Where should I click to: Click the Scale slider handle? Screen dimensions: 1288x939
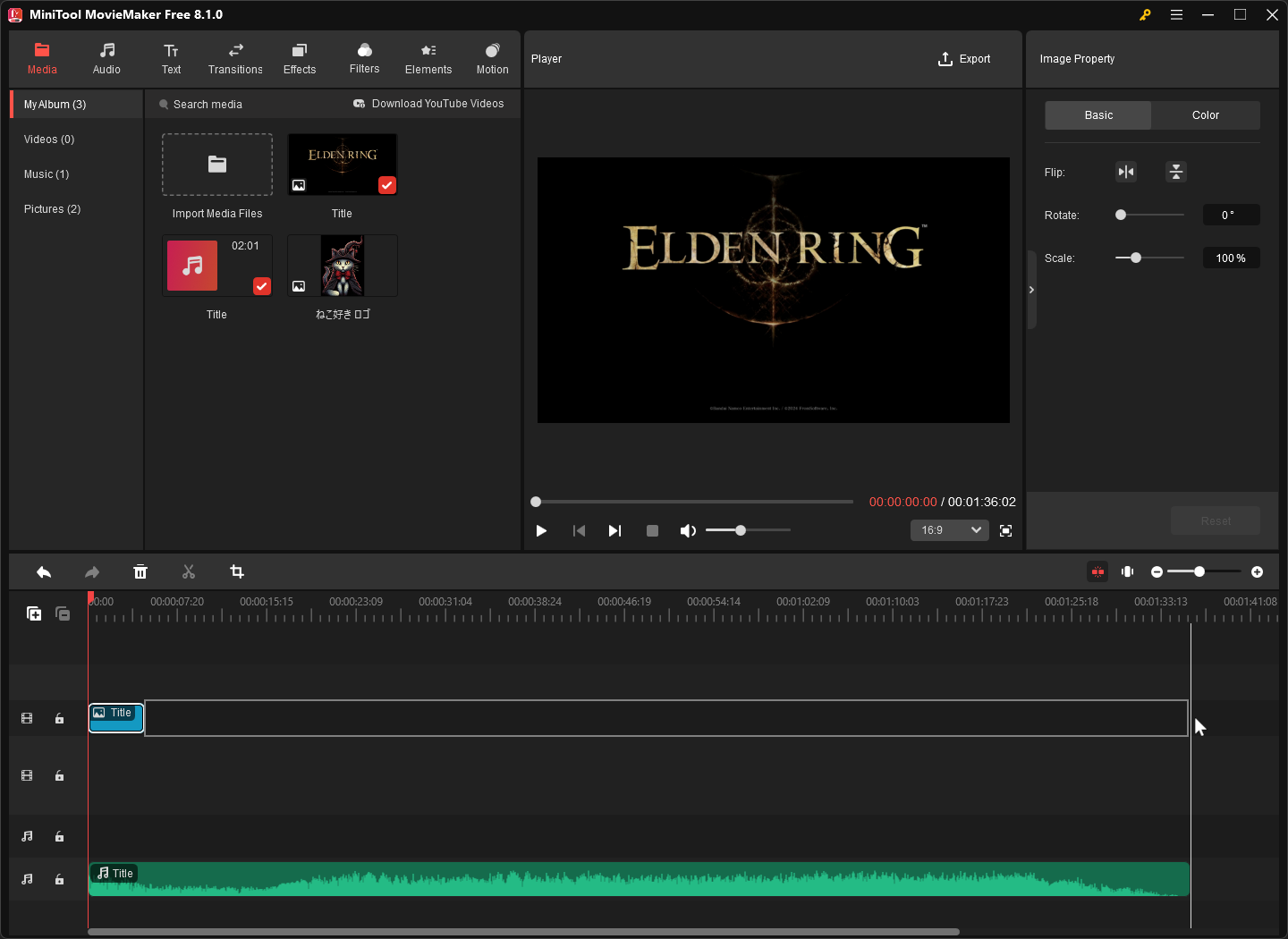tap(1136, 258)
